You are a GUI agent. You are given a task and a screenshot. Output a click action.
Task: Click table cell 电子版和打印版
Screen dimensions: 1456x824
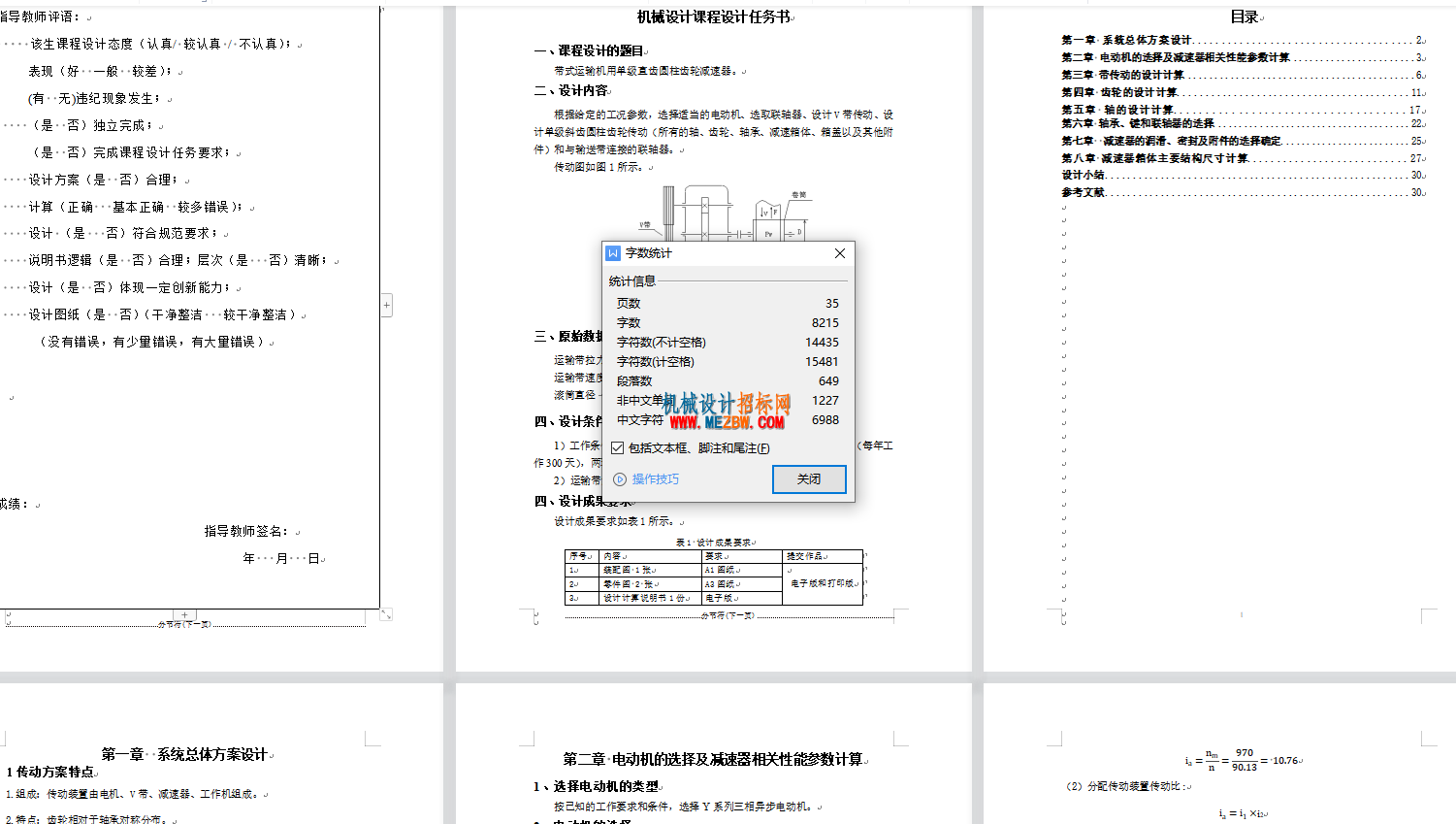[x=823, y=583]
